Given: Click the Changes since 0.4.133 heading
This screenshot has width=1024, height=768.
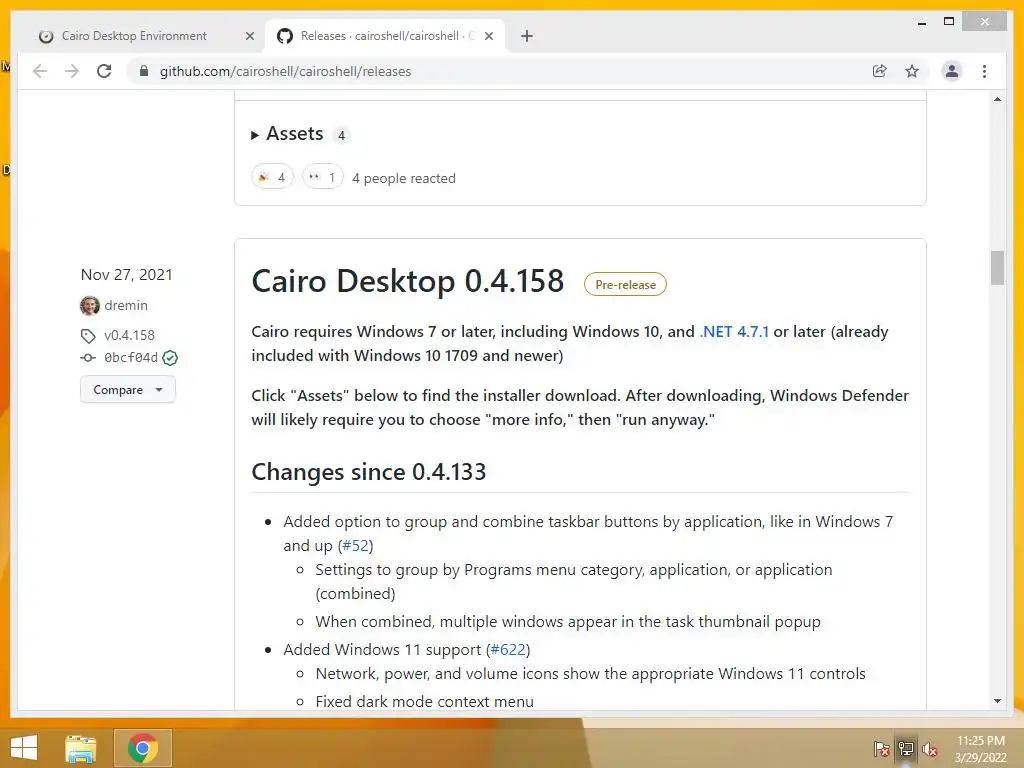Looking at the screenshot, I should coord(369,472).
